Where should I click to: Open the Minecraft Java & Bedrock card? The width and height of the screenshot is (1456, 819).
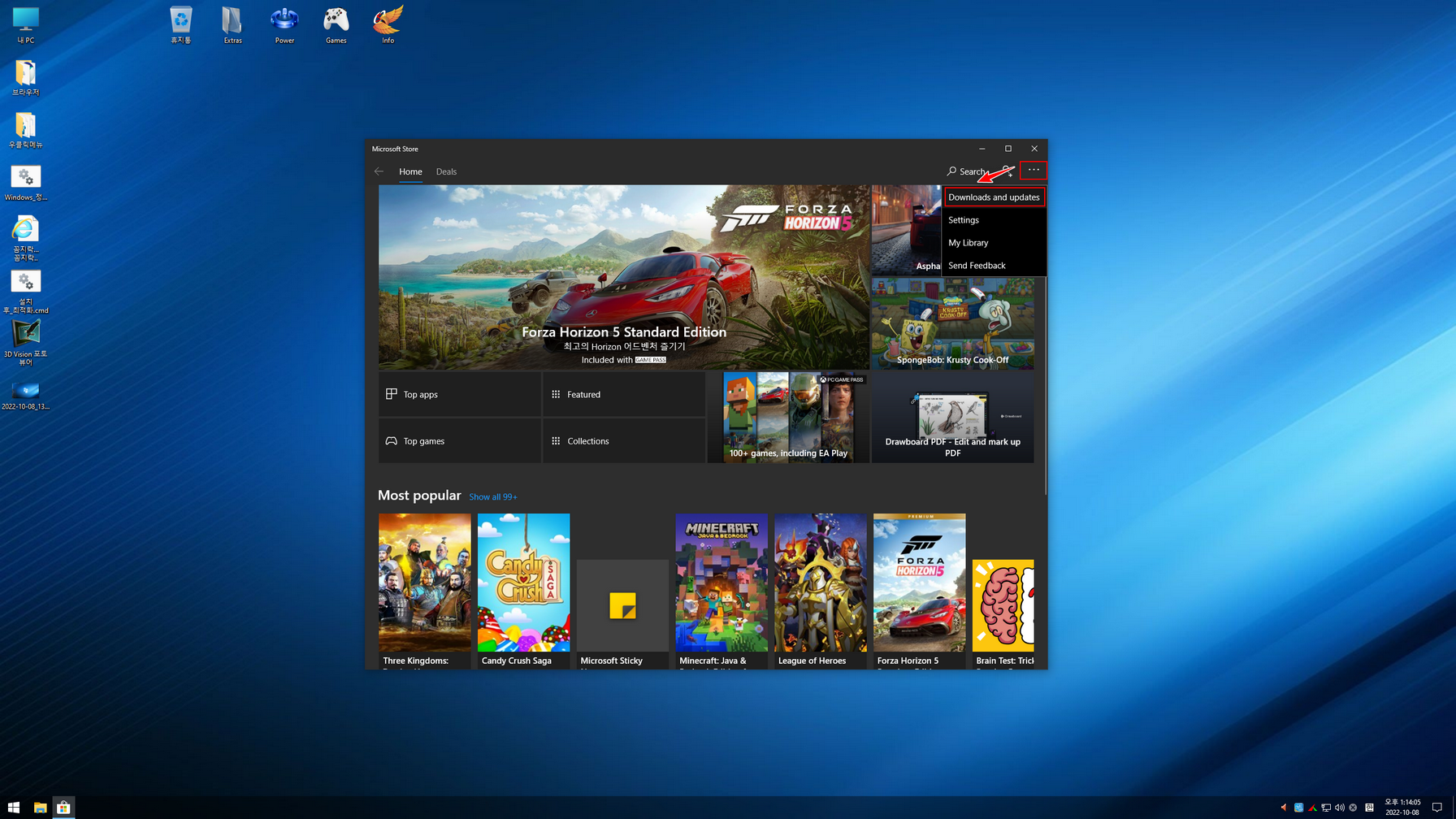tap(721, 591)
